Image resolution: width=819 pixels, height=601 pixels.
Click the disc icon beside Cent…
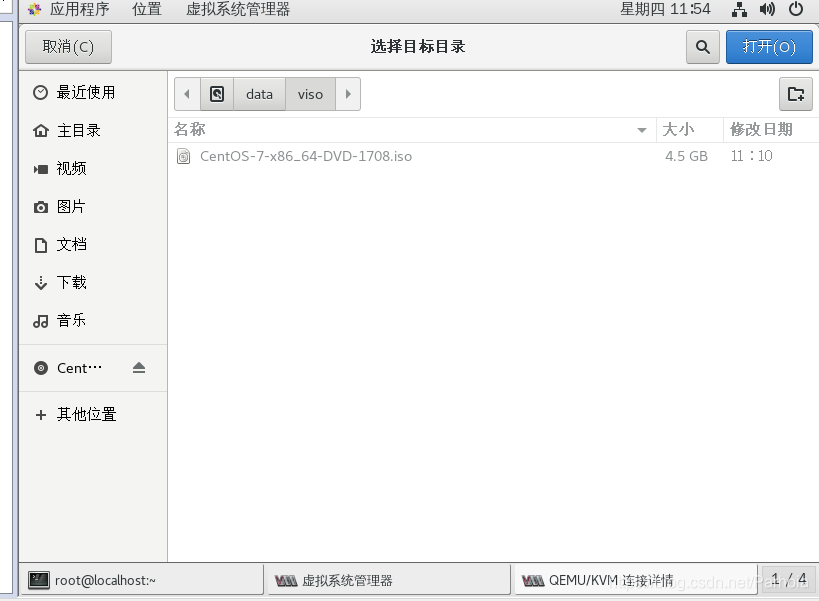coord(41,368)
